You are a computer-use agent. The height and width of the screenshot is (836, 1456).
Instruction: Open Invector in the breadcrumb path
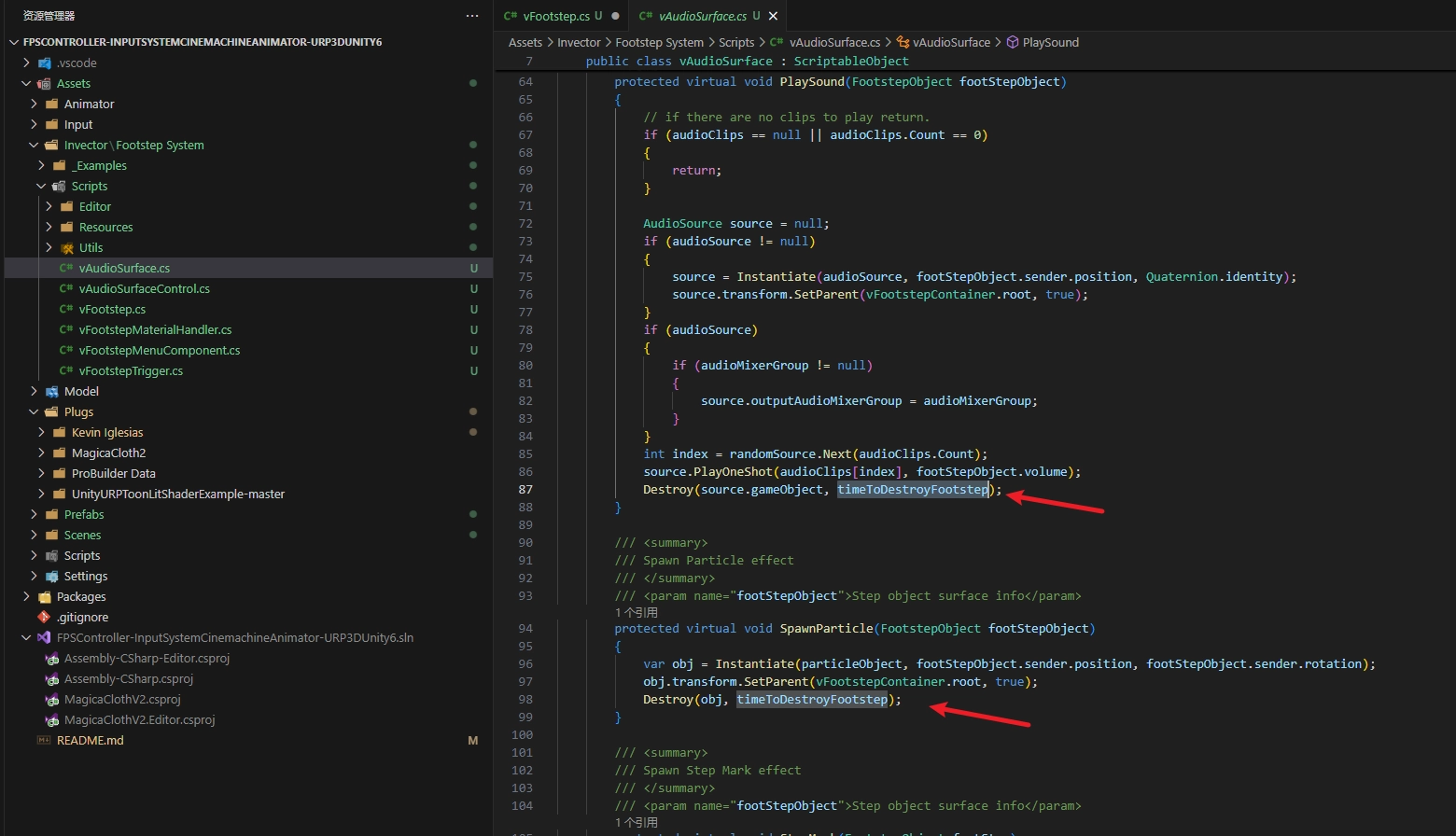click(579, 42)
